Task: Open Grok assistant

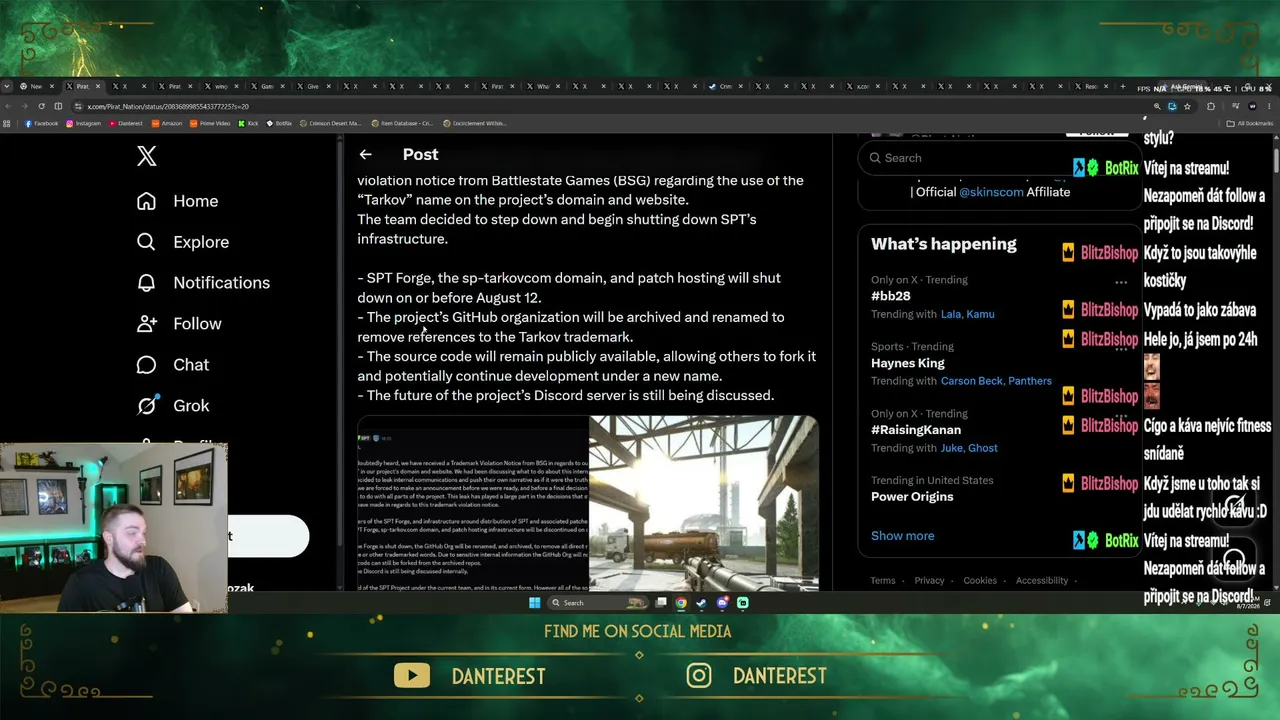Action: tap(173, 406)
